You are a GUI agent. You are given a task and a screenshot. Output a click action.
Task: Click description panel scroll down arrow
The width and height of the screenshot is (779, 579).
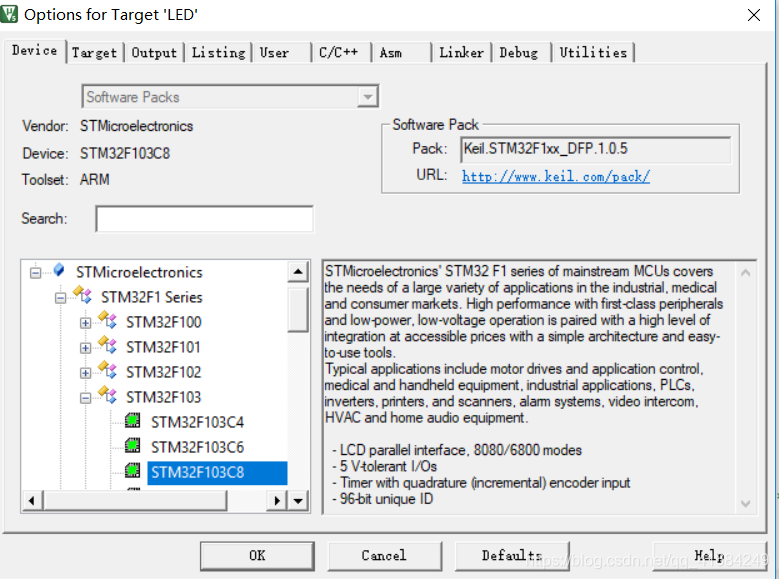(x=745, y=503)
